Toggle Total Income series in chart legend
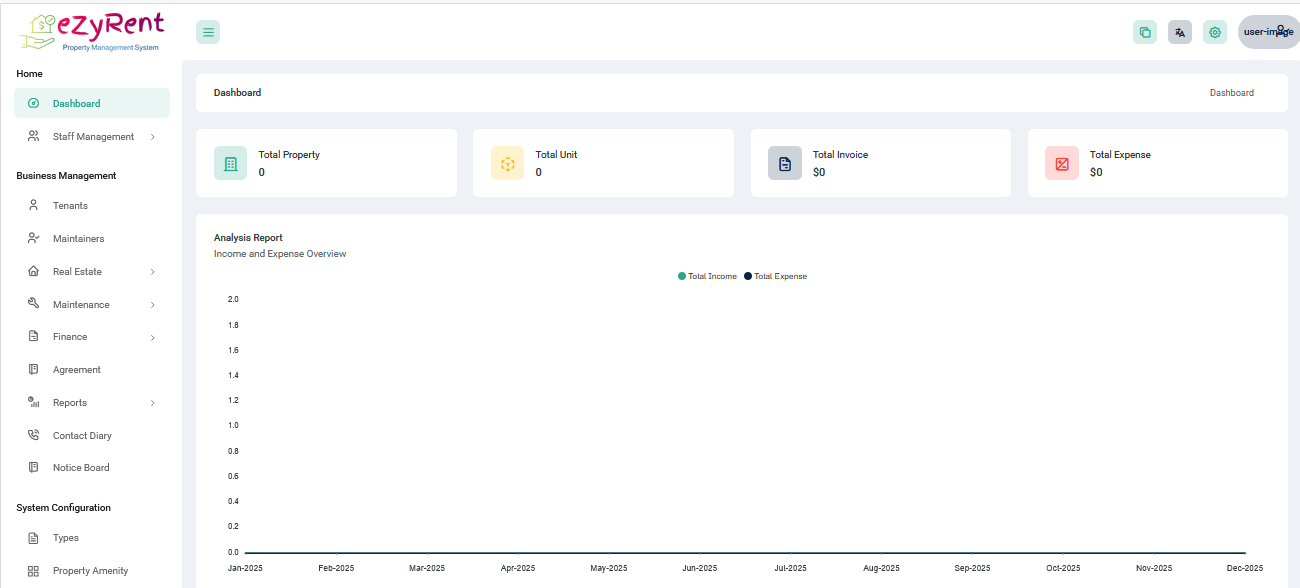 [707, 276]
